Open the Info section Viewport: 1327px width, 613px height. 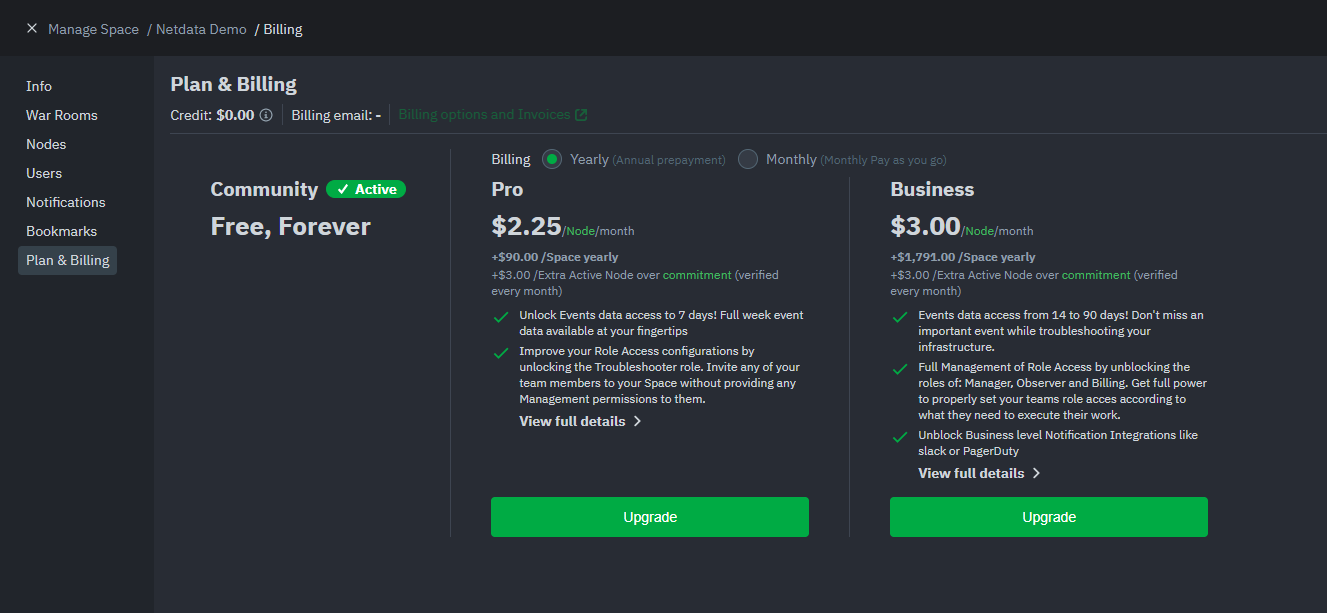click(x=39, y=86)
